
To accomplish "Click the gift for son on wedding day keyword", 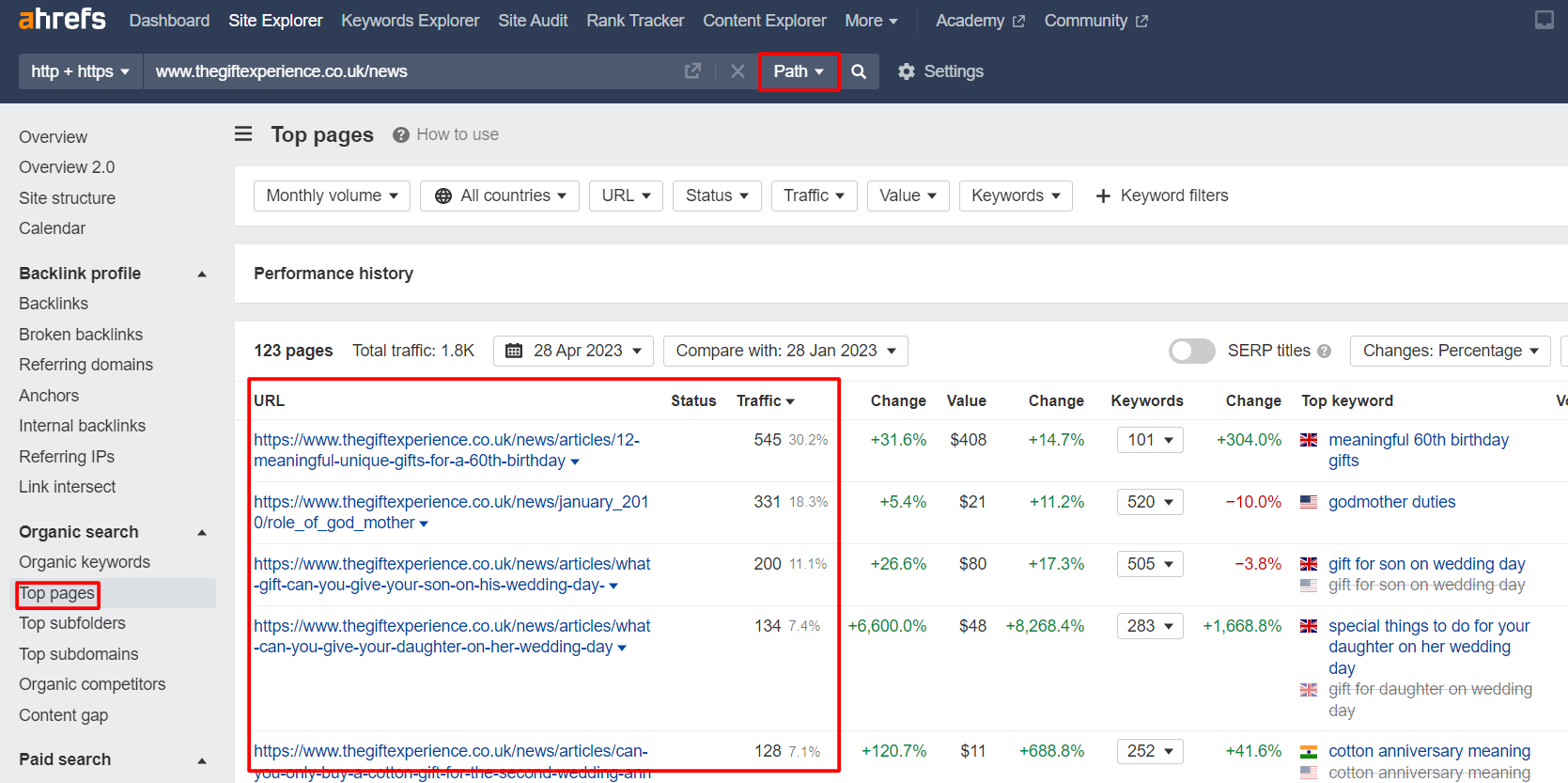I will click(x=1426, y=564).
